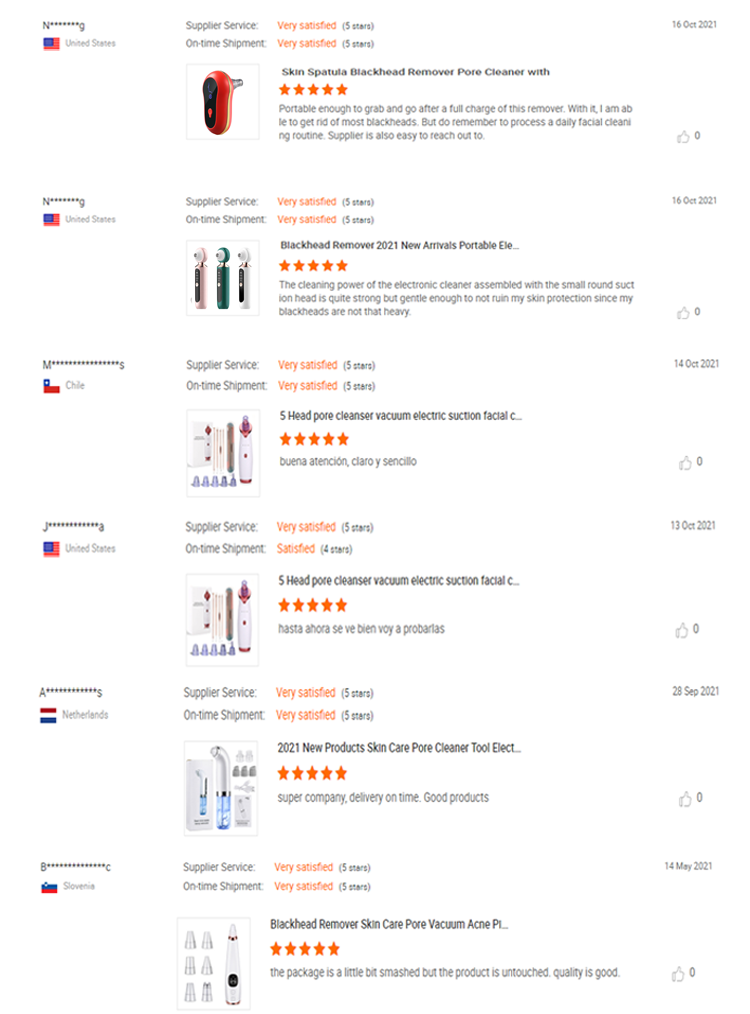Image resolution: width=750 pixels, height=1014 pixels.
Task: Click the Netherlands flag icon
Action: point(48,716)
